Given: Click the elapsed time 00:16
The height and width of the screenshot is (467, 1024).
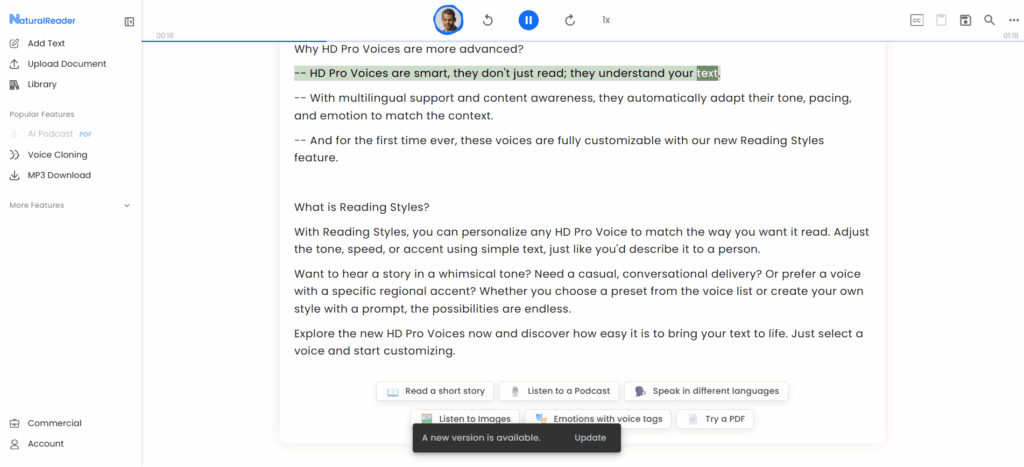Looking at the screenshot, I should [x=165, y=35].
